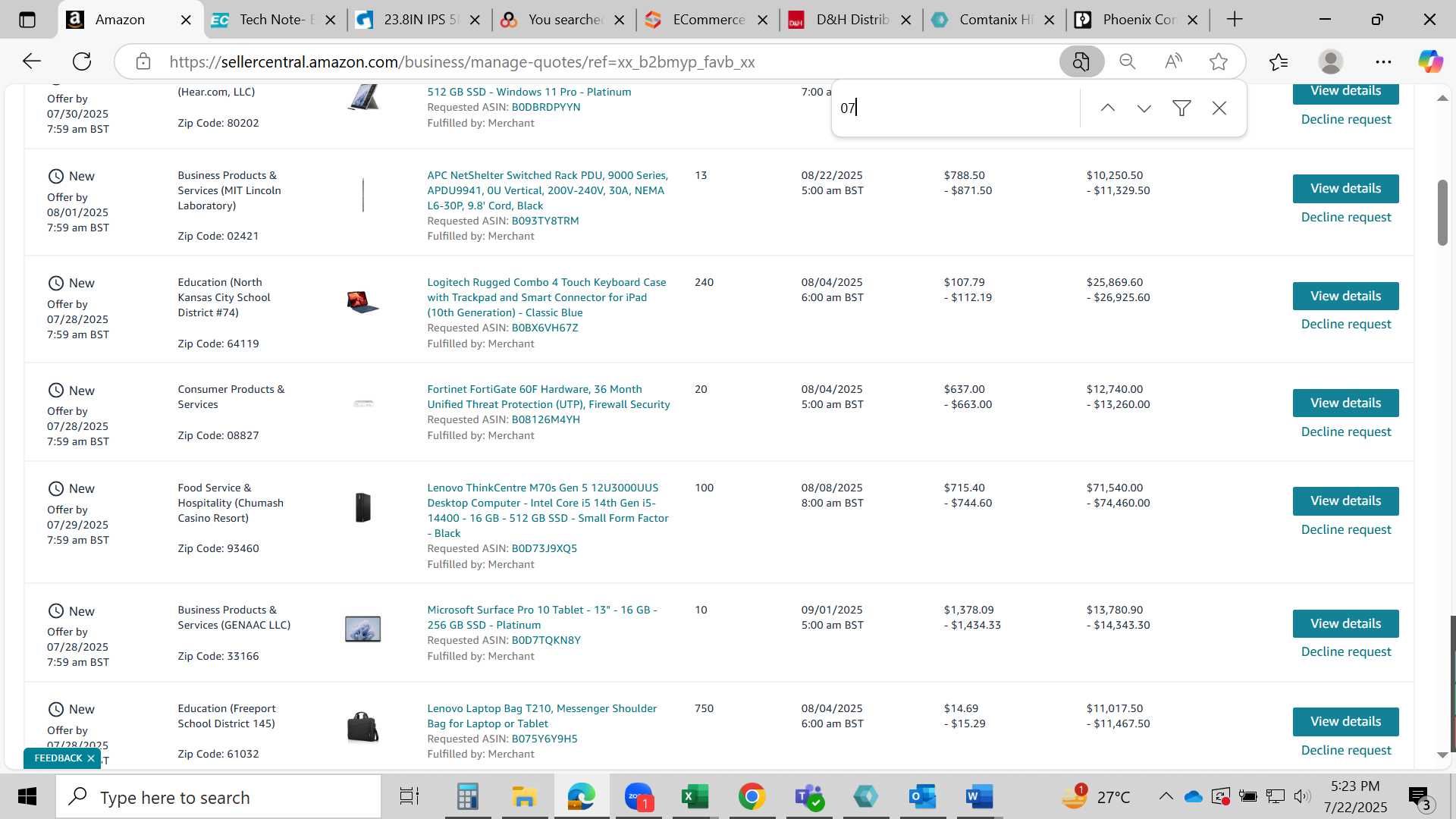Open Edge Settings and more menu
Viewport: 1456px width, 819px height.
(x=1383, y=61)
